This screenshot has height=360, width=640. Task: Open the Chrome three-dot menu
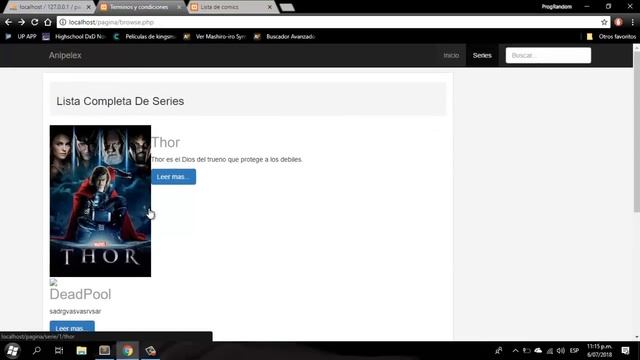[632, 22]
